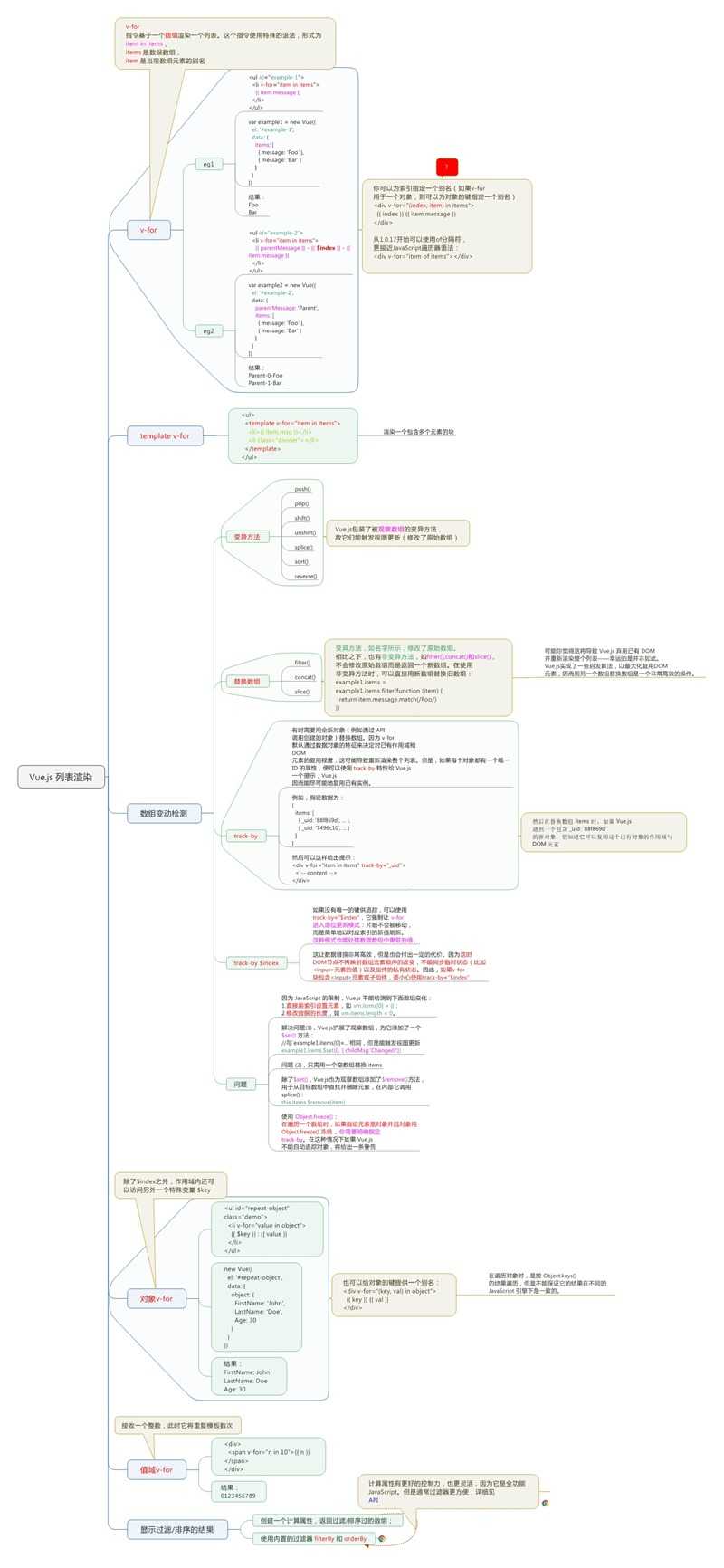
Task: Click the shift() method node
Action: tap(302, 518)
